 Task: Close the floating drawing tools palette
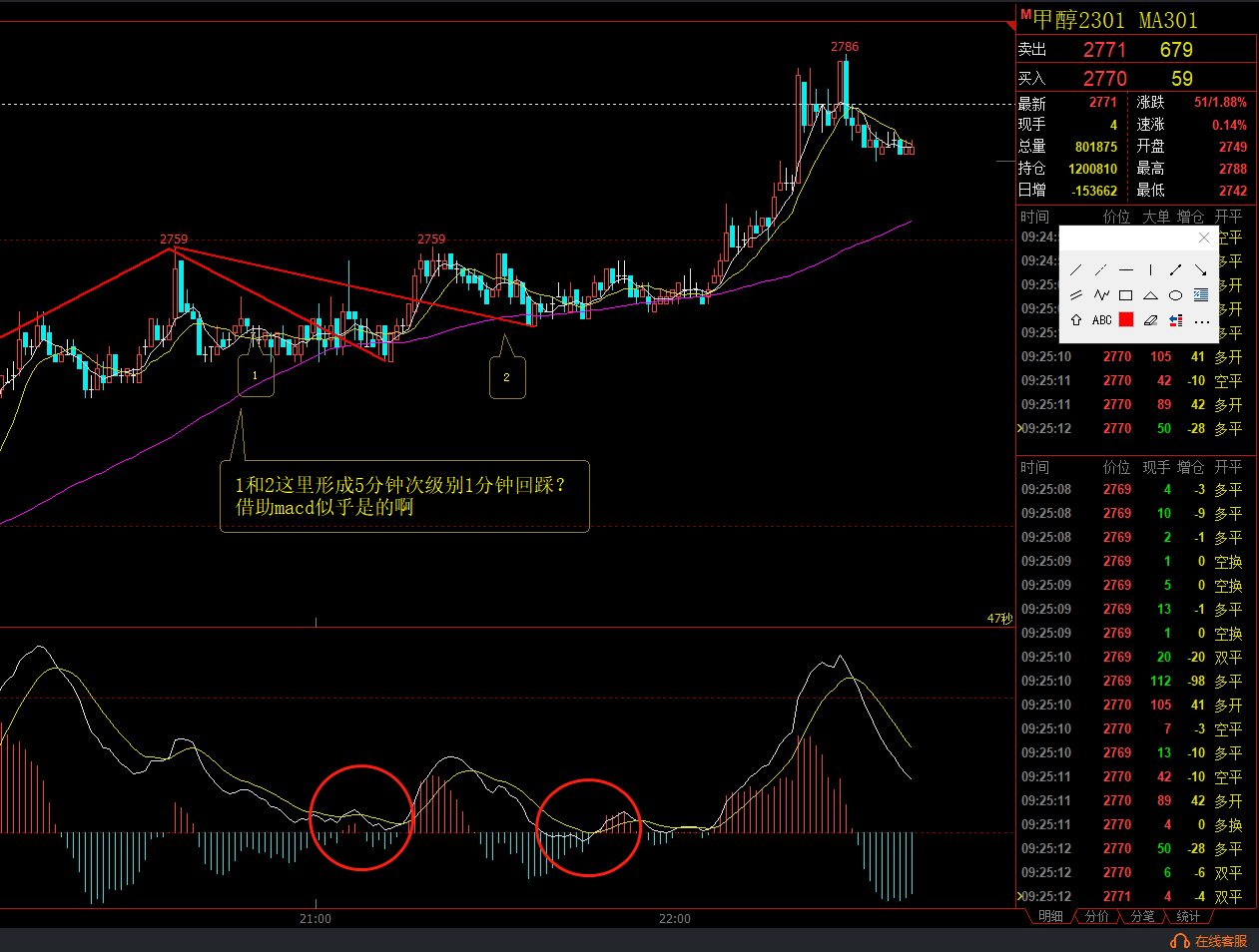pyautogui.click(x=1203, y=238)
